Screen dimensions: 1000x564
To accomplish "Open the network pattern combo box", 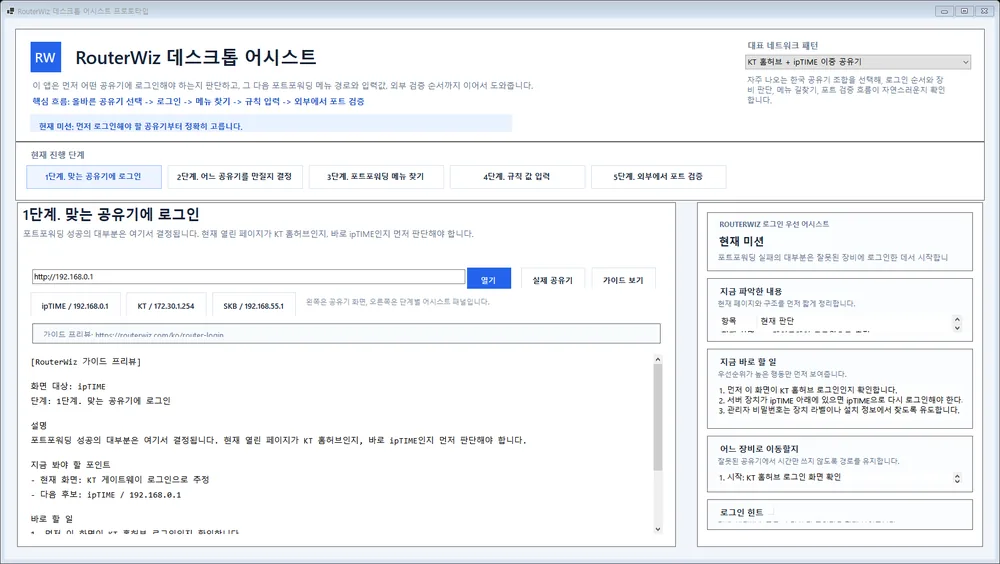I will click(858, 62).
